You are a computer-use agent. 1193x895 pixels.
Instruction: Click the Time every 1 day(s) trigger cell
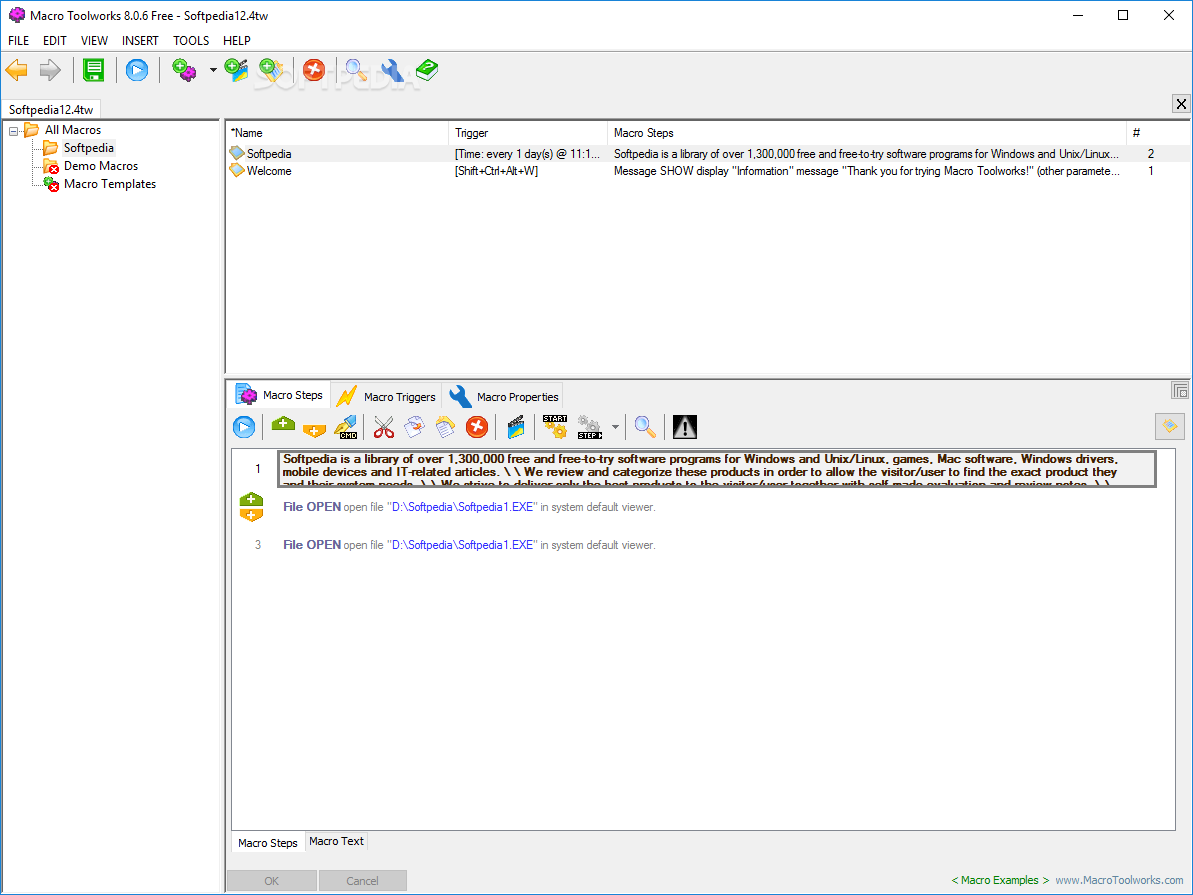point(527,154)
